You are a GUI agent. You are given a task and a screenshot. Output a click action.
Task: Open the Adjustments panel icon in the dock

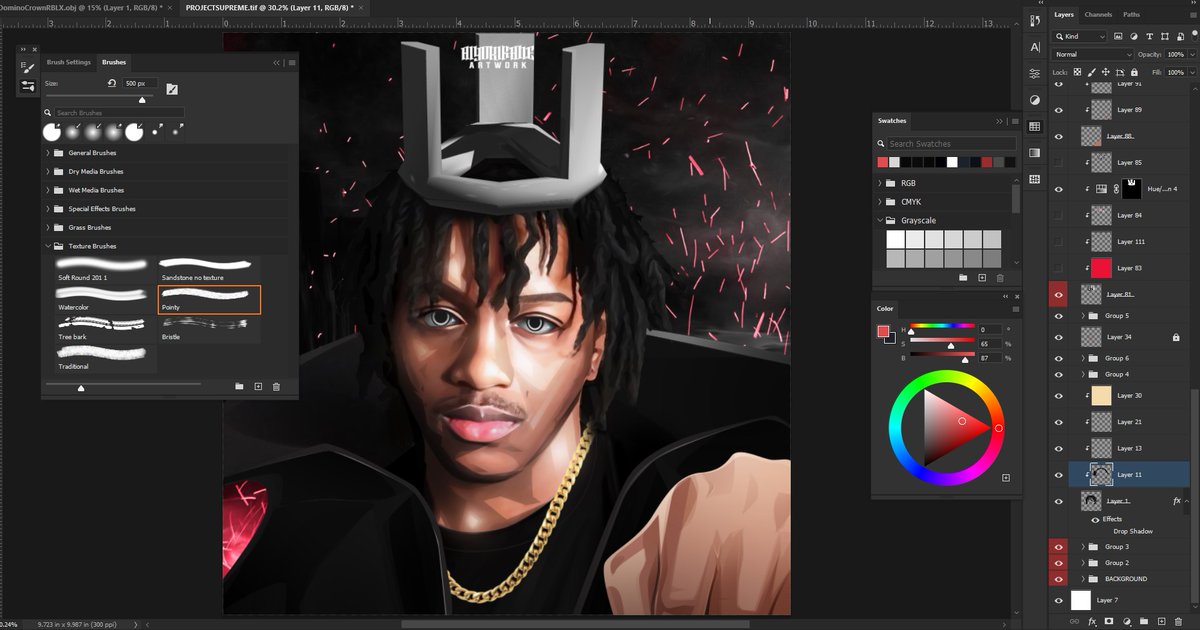tap(1034, 101)
